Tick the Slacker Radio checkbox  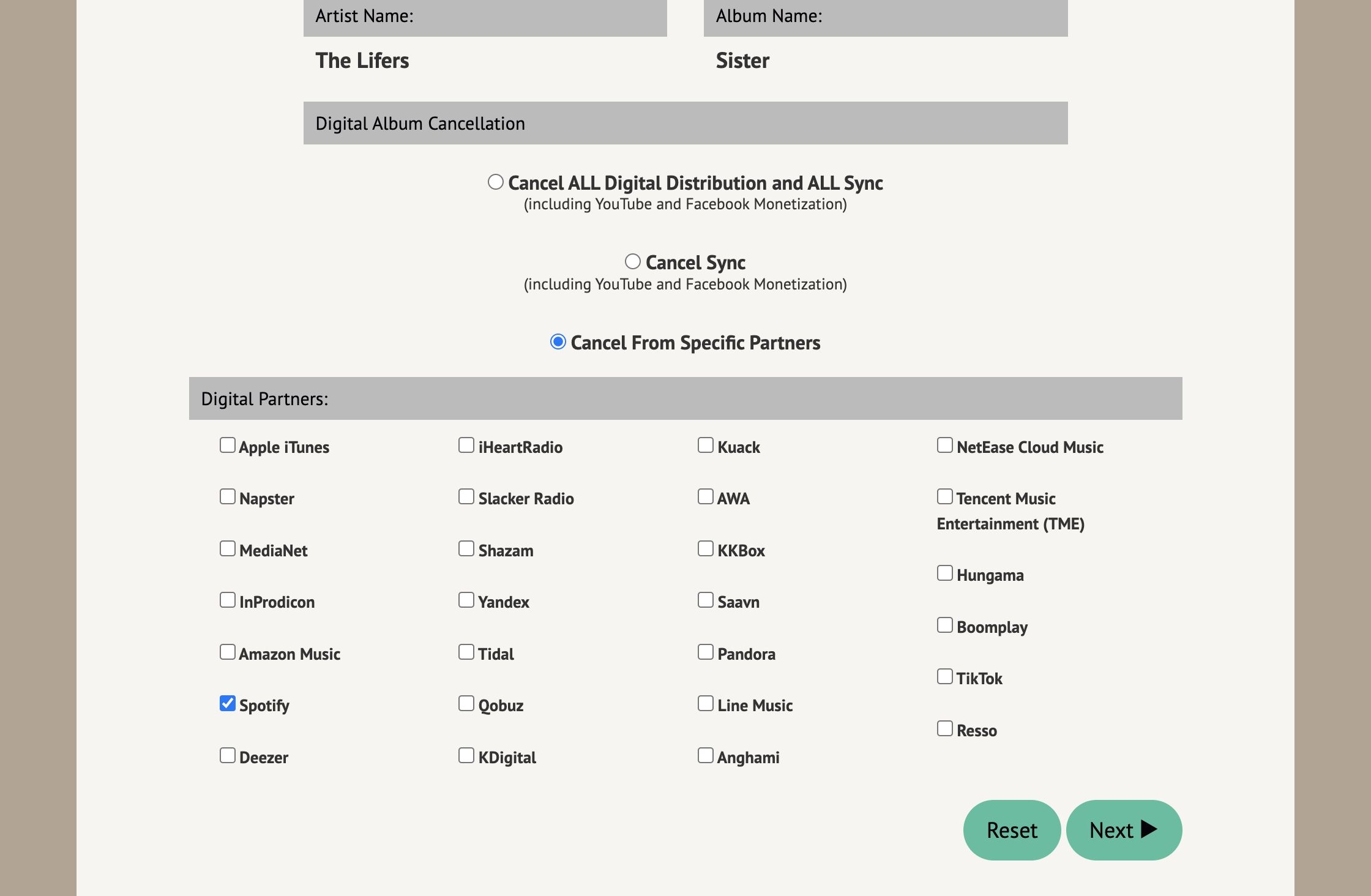(466, 496)
